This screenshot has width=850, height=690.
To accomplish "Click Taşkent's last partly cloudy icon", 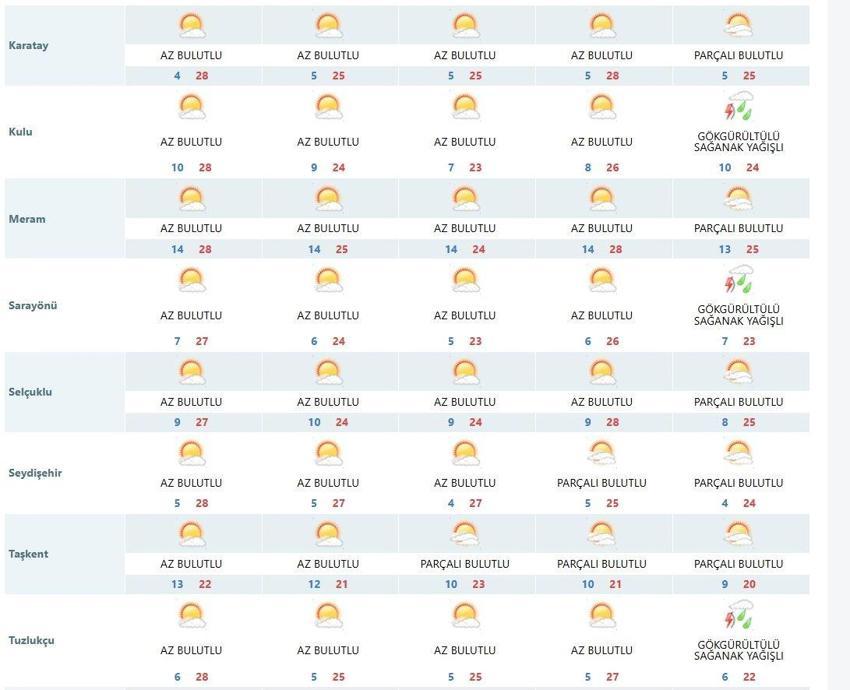I will (736, 533).
